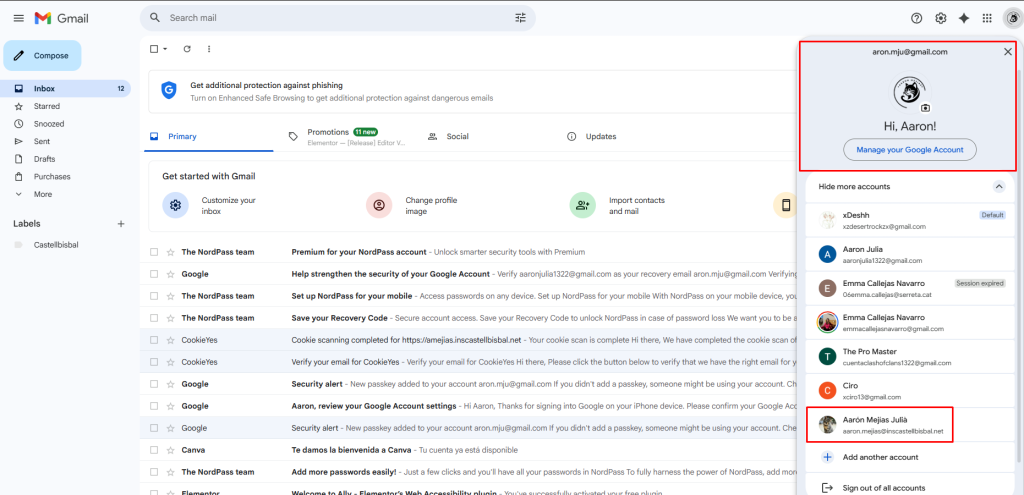The image size is (1024, 495).
Task: Click the Gemini sparkle icon
Action: coord(964,18)
